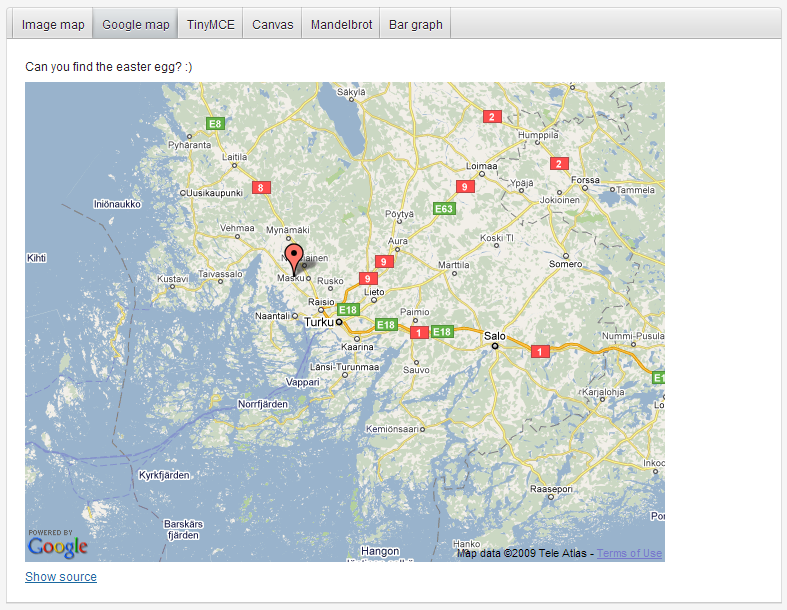787x610 pixels.
Task: Click the Sauvo label
Action: [416, 370]
